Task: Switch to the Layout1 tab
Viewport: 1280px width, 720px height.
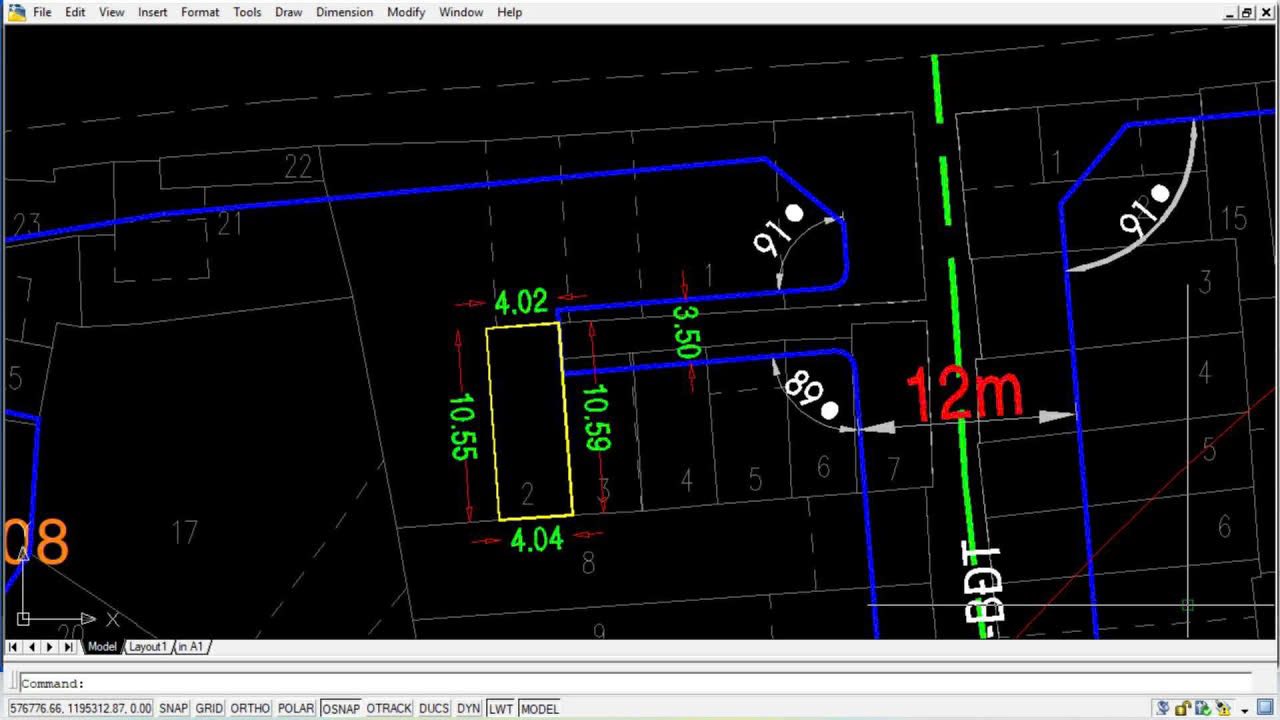Action: click(147, 647)
